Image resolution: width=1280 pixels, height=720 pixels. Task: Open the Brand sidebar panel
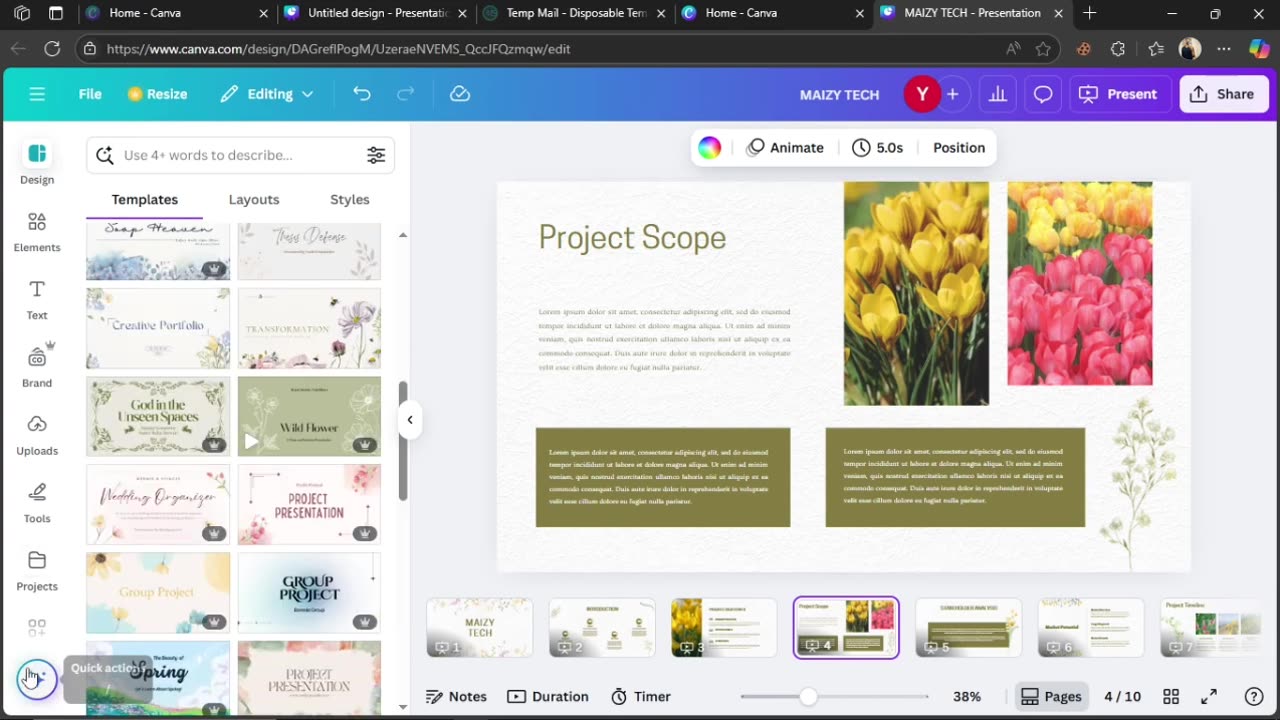pyautogui.click(x=37, y=367)
